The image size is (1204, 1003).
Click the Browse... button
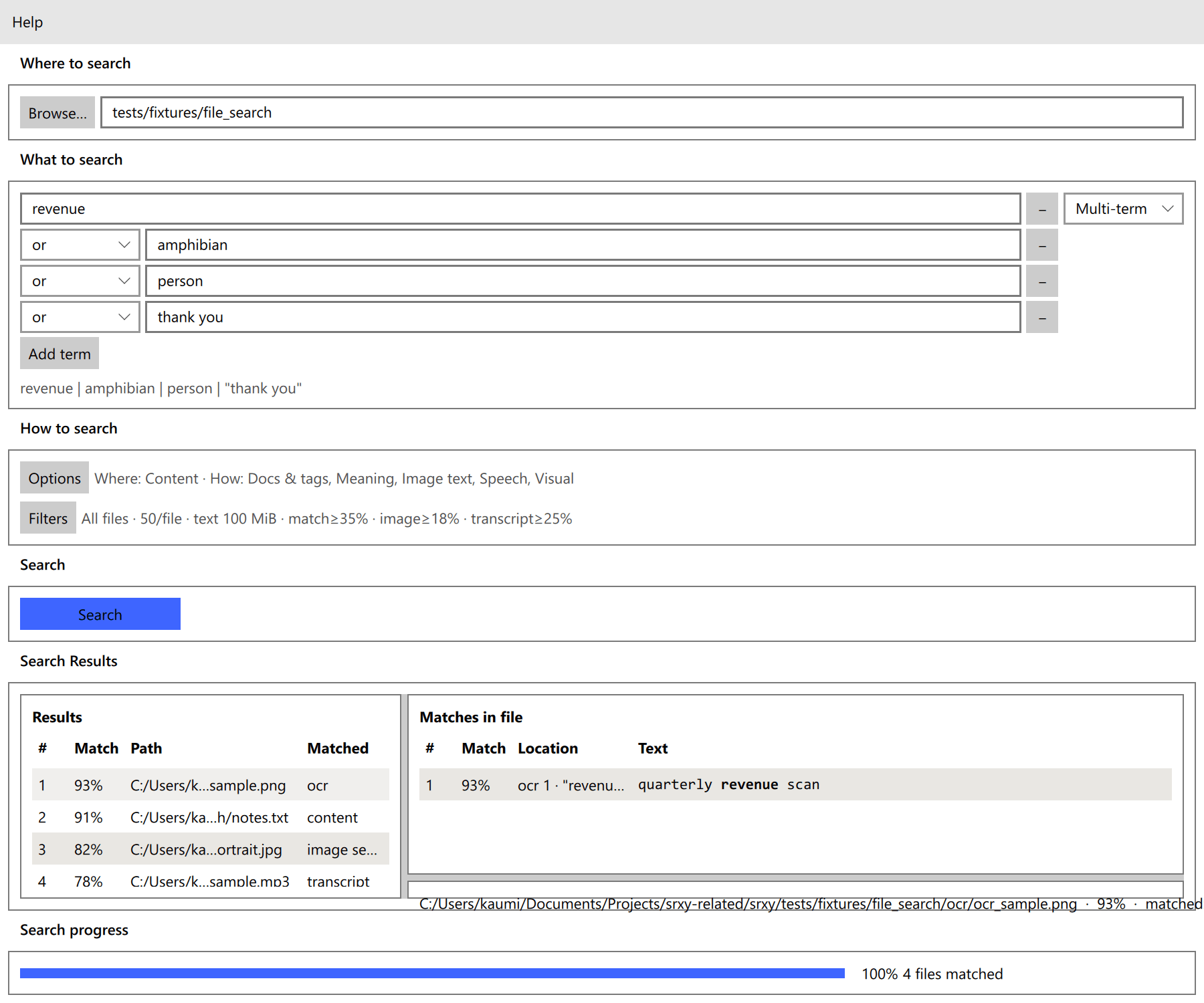pos(58,113)
